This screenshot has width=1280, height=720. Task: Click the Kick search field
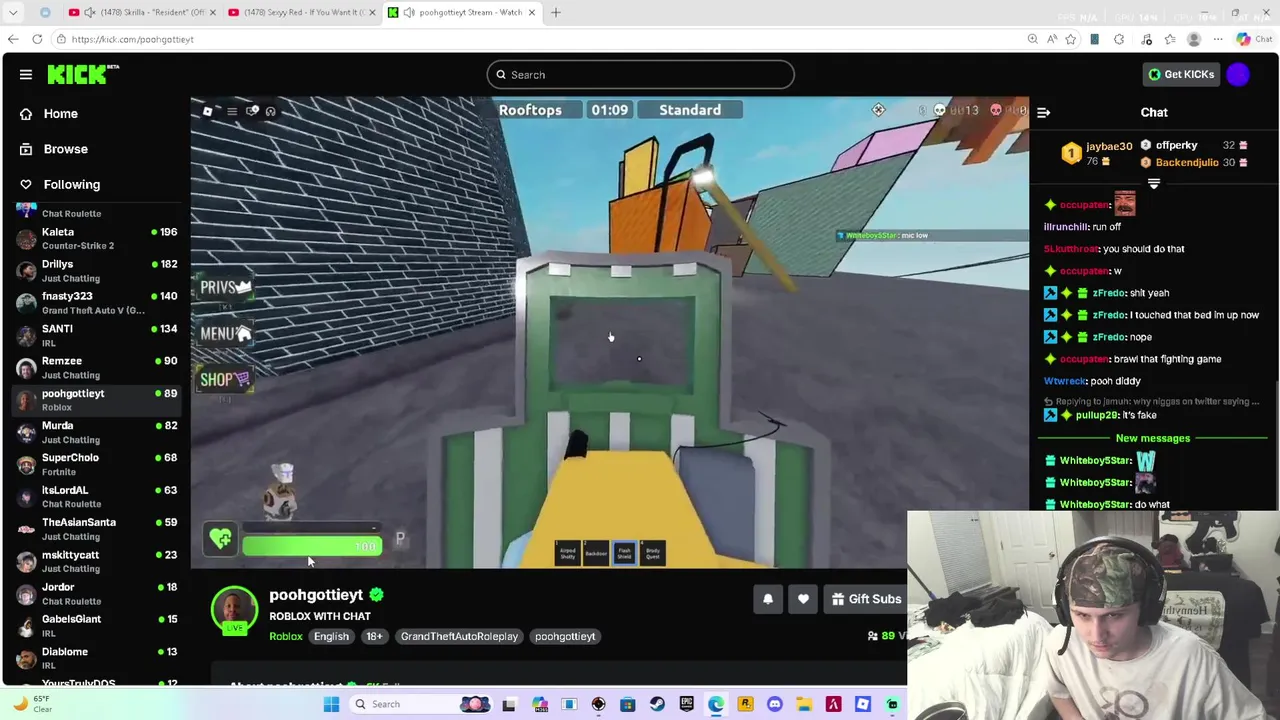tap(640, 75)
